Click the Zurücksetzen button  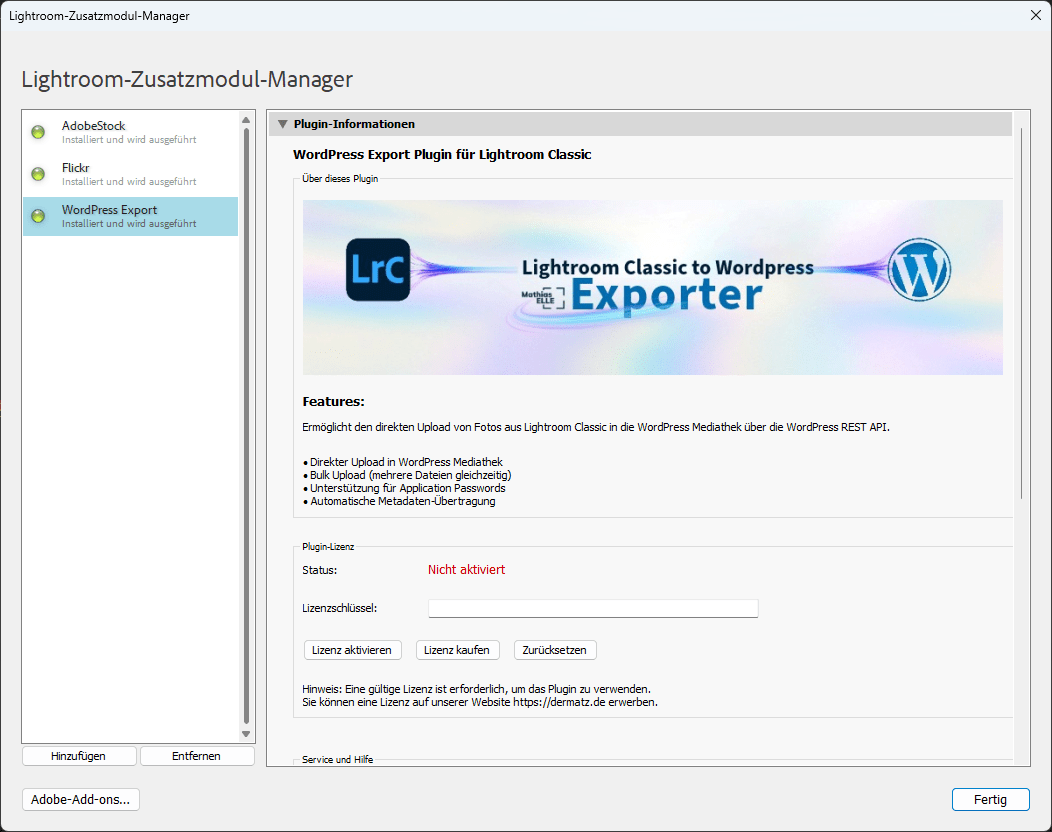[555, 650]
